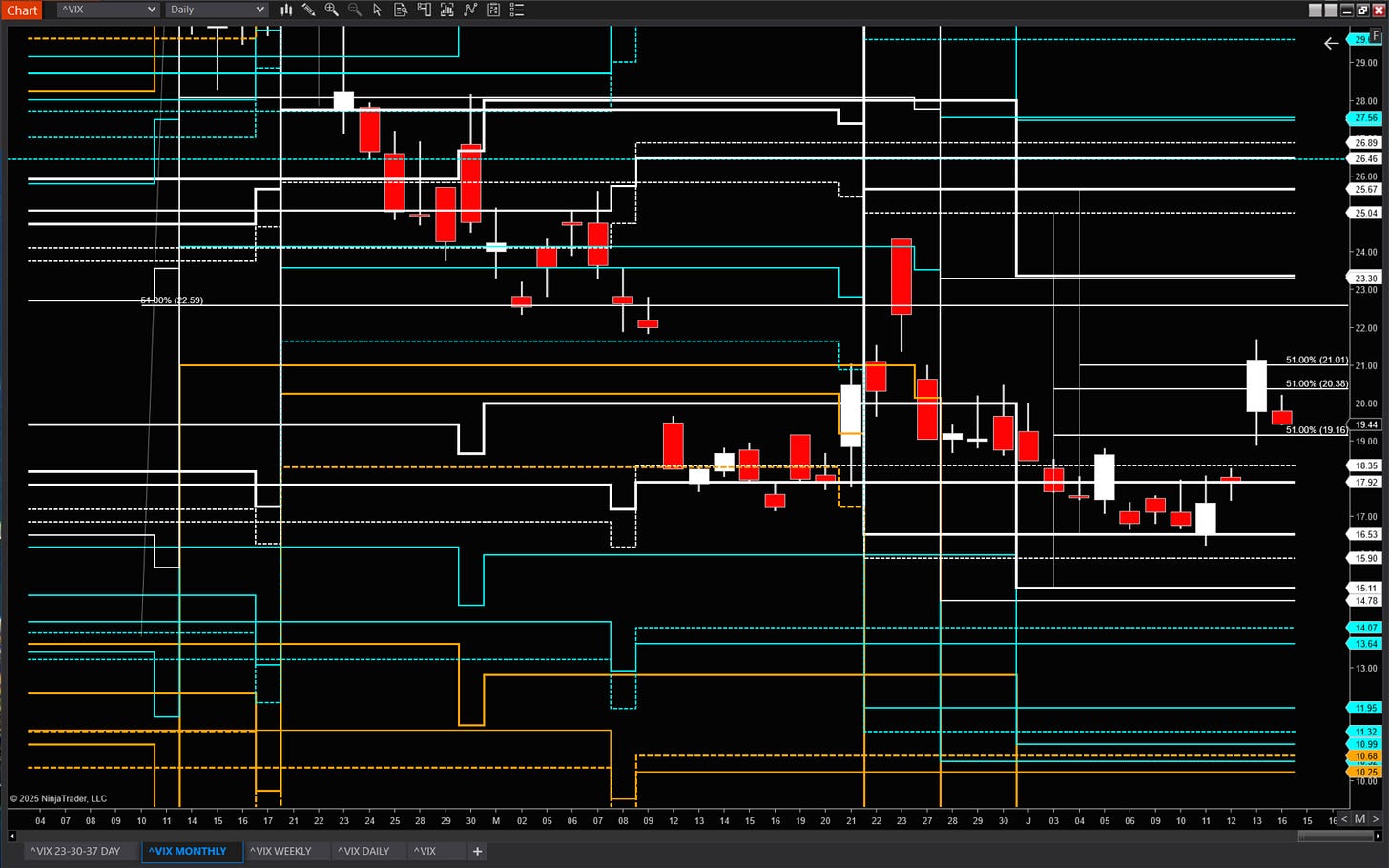Click the second gray link square in title bar

coord(1331,10)
